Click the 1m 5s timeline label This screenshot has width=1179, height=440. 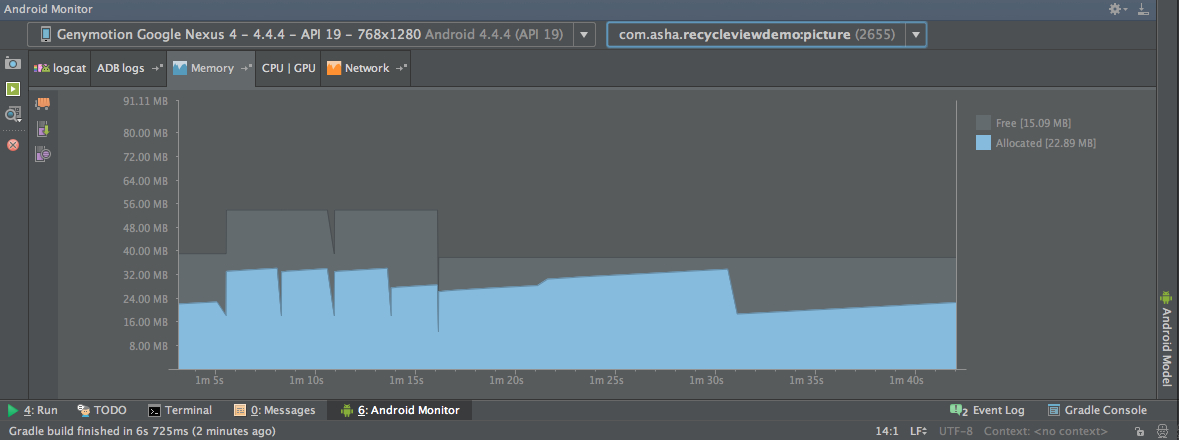tap(209, 381)
